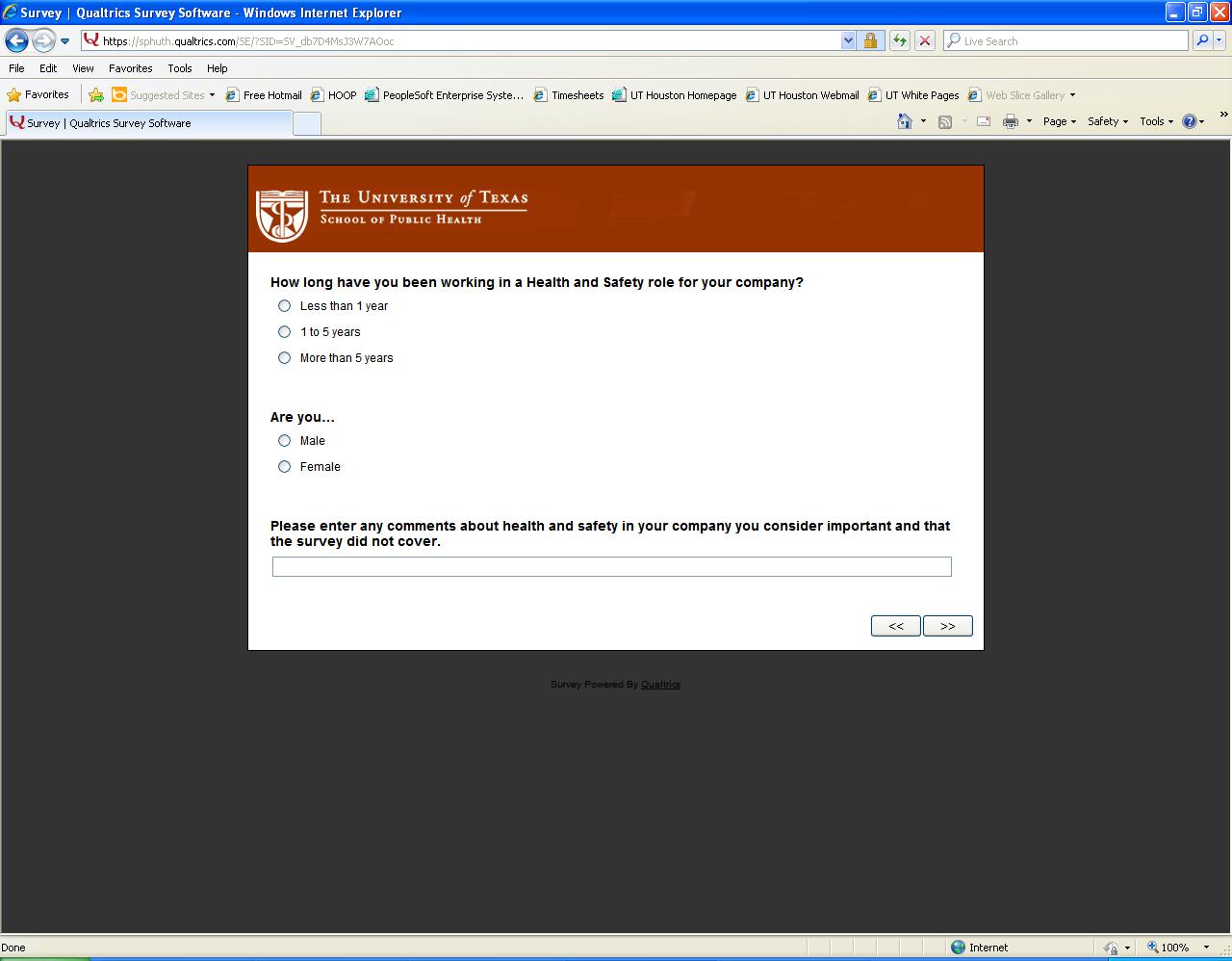Open the Safety command menu

pyautogui.click(x=1107, y=121)
